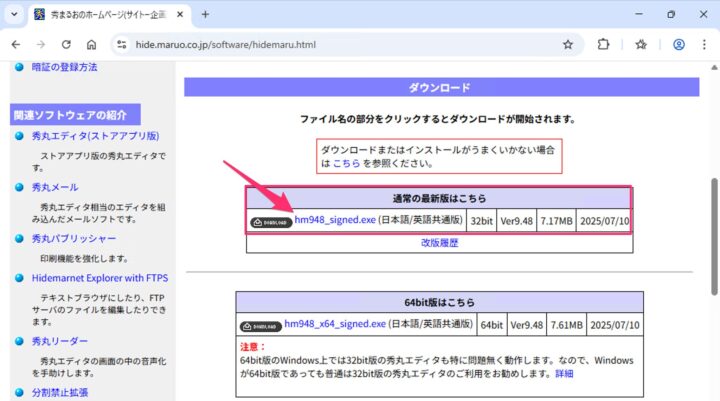The width and height of the screenshot is (720, 401).
Task: Click the scrollbar up arrow
Action: tap(714, 68)
